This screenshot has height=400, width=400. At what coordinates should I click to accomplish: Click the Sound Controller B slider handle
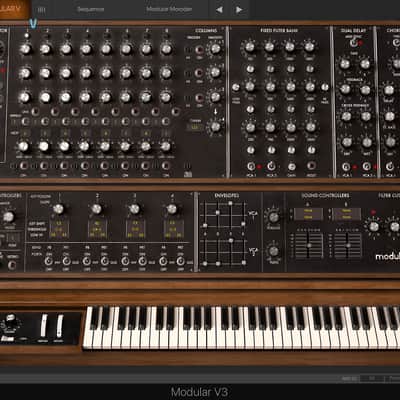click(x=348, y=245)
